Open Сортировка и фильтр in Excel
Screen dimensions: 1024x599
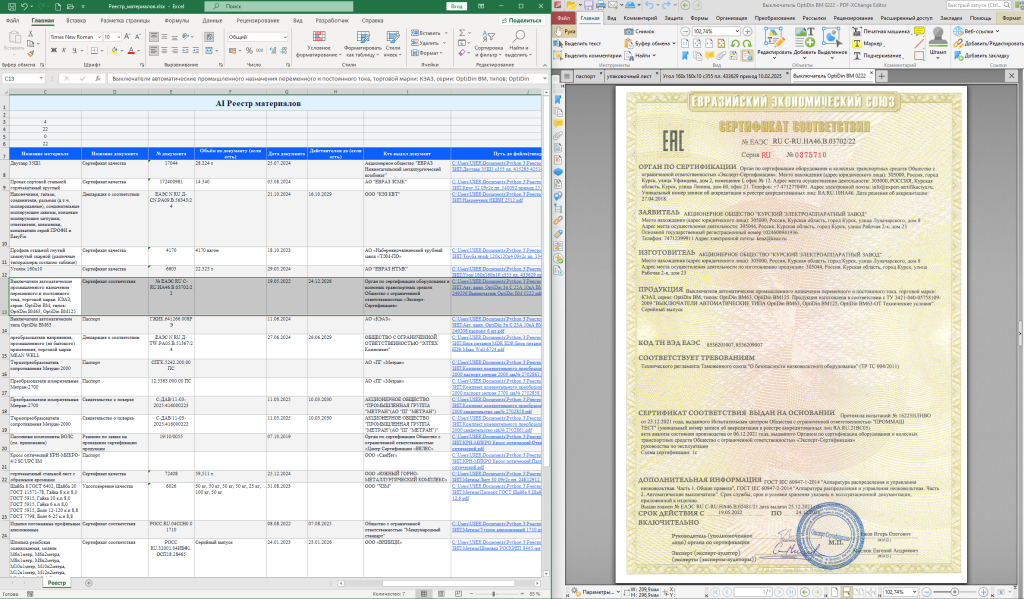488,44
